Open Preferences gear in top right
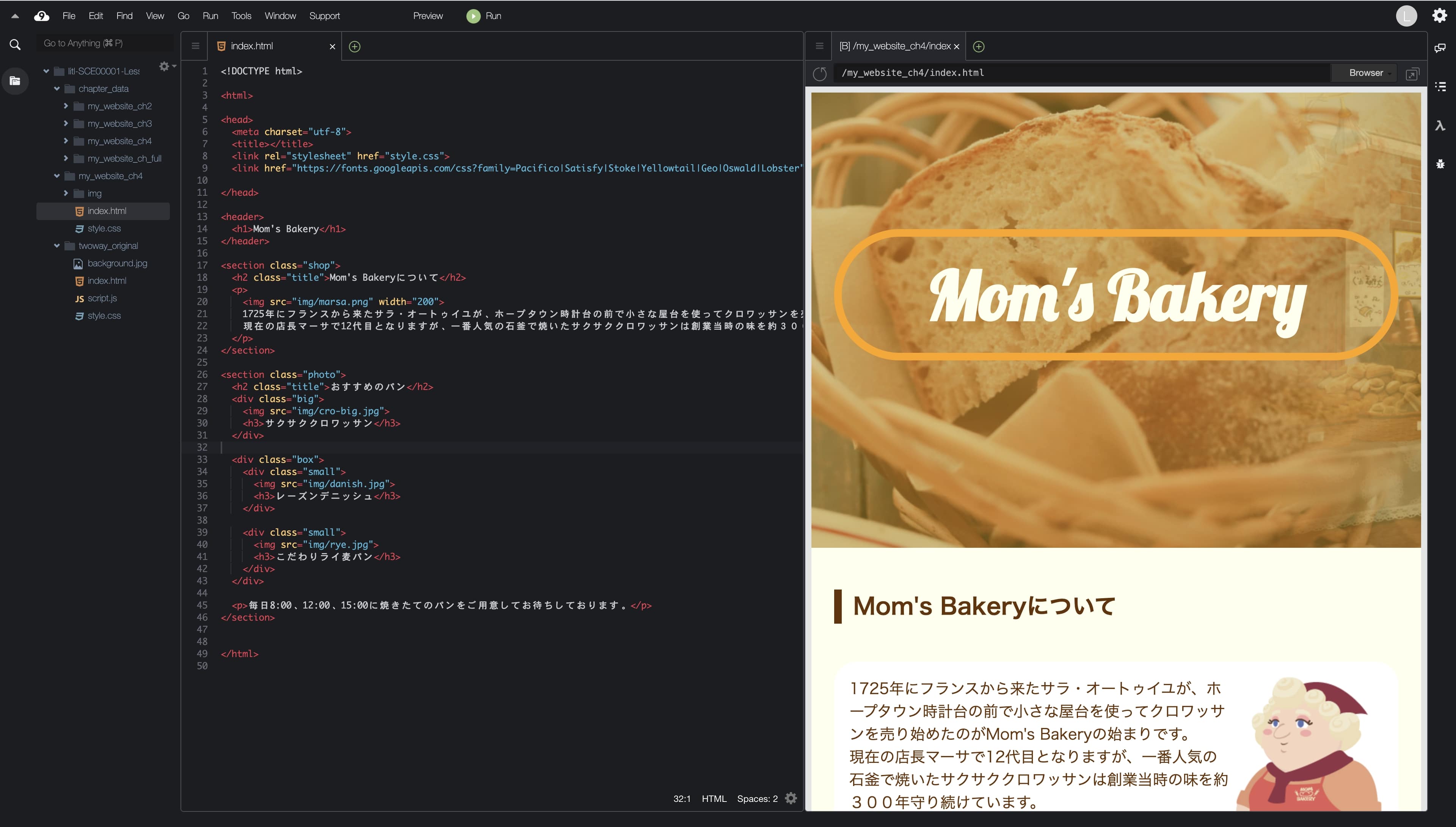 (1439, 15)
